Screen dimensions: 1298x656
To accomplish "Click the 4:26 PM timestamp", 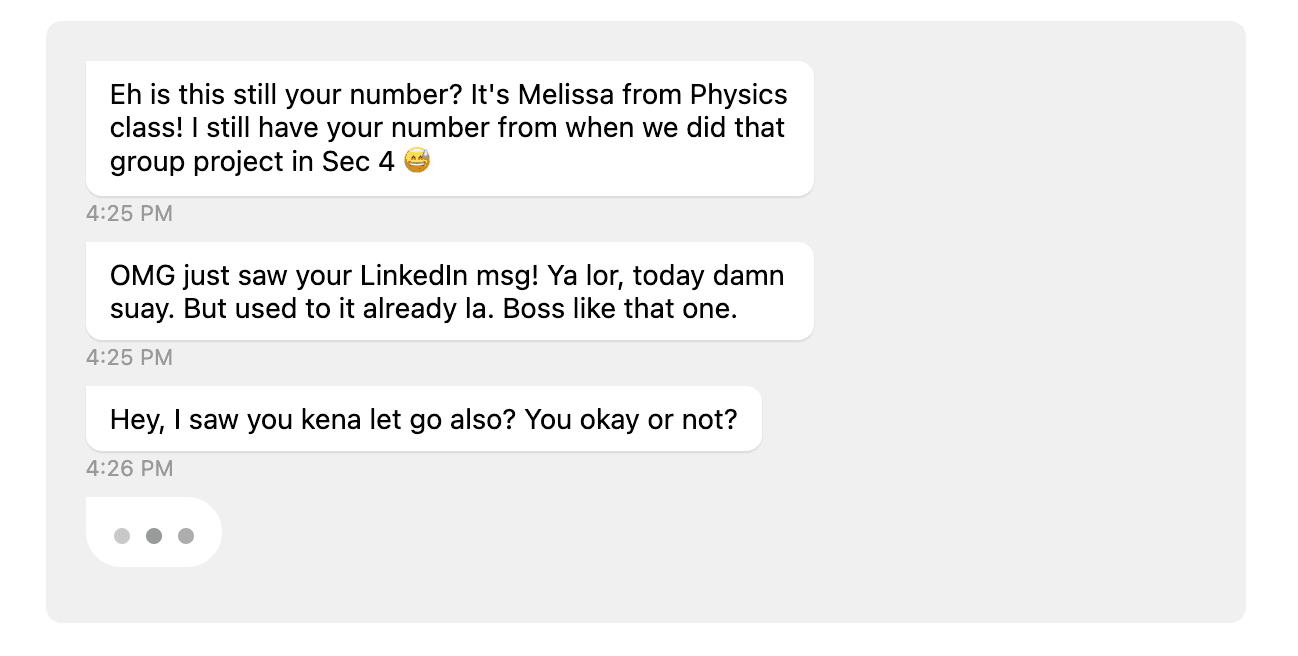I will pyautogui.click(x=129, y=468).
